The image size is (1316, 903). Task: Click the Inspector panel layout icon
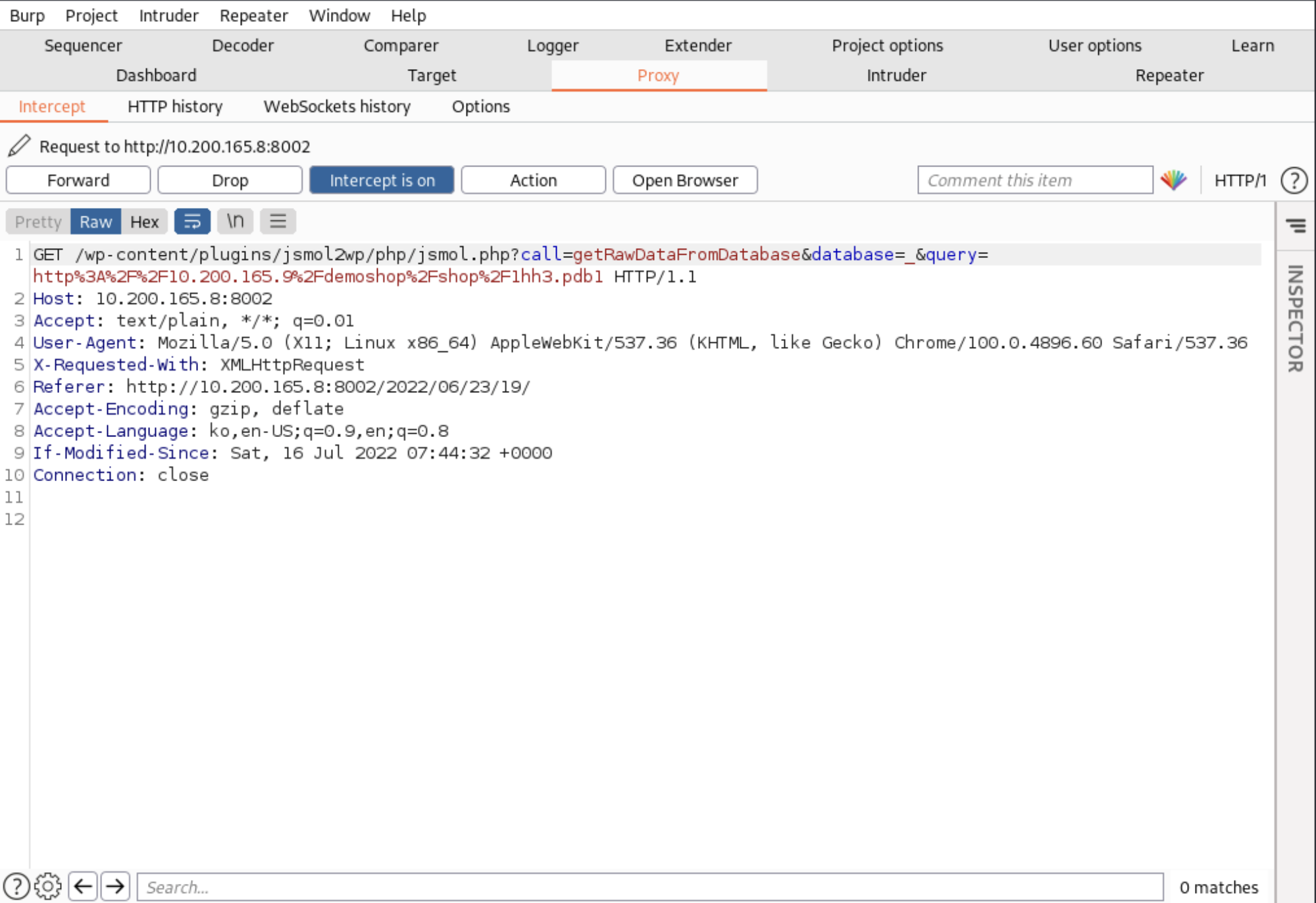click(x=1296, y=226)
